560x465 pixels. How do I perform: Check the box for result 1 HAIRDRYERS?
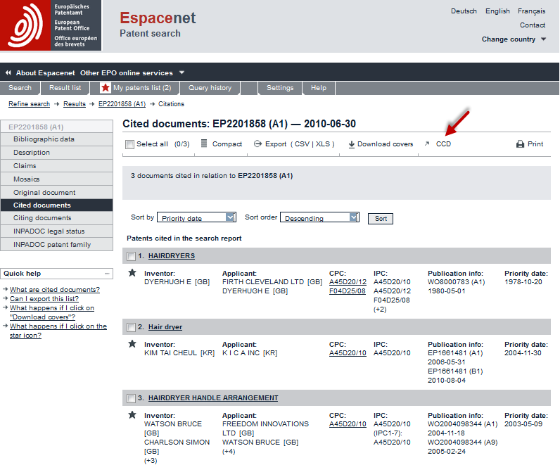[131, 256]
